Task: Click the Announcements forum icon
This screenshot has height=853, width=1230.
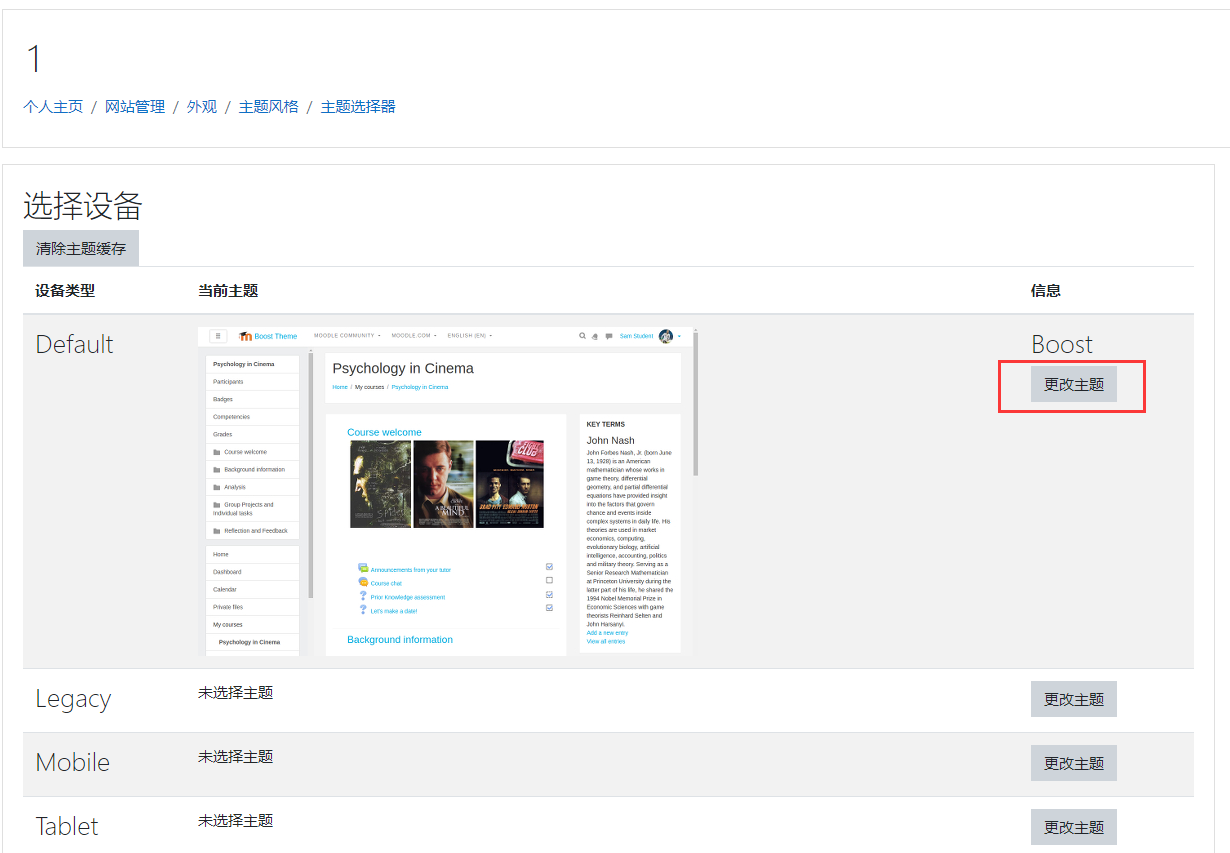Action: coord(363,568)
